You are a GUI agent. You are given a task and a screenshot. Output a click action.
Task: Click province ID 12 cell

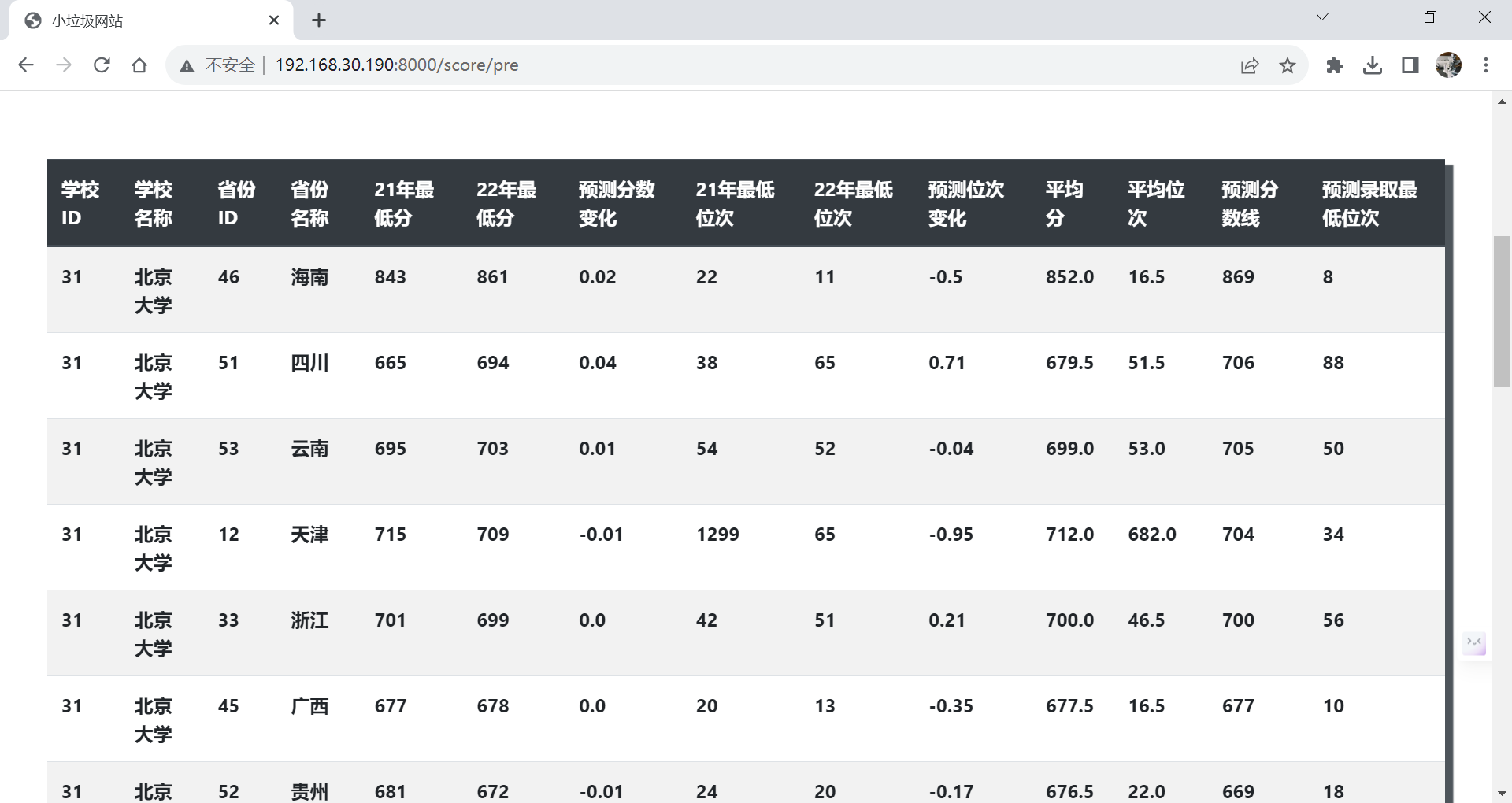pyautogui.click(x=228, y=535)
